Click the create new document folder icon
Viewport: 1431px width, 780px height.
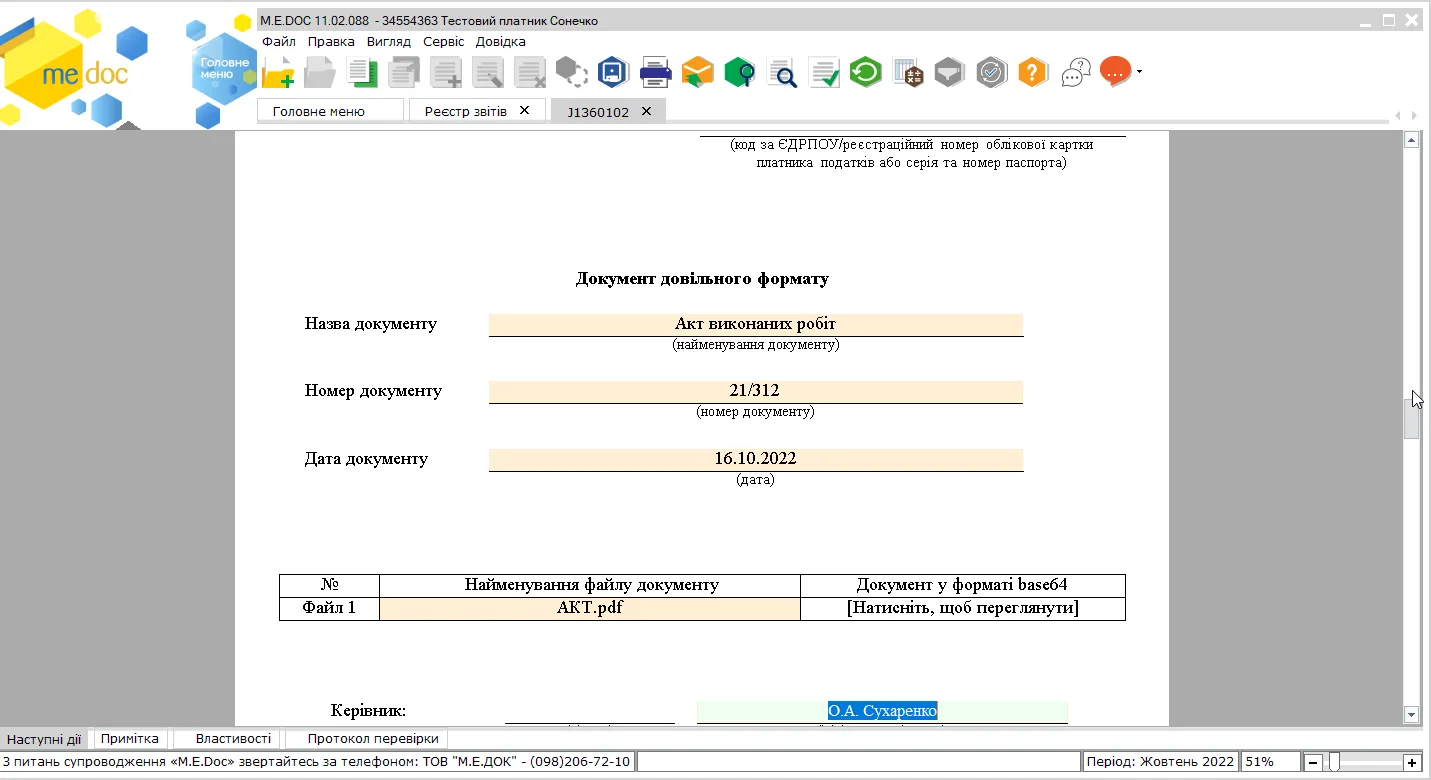coord(278,73)
